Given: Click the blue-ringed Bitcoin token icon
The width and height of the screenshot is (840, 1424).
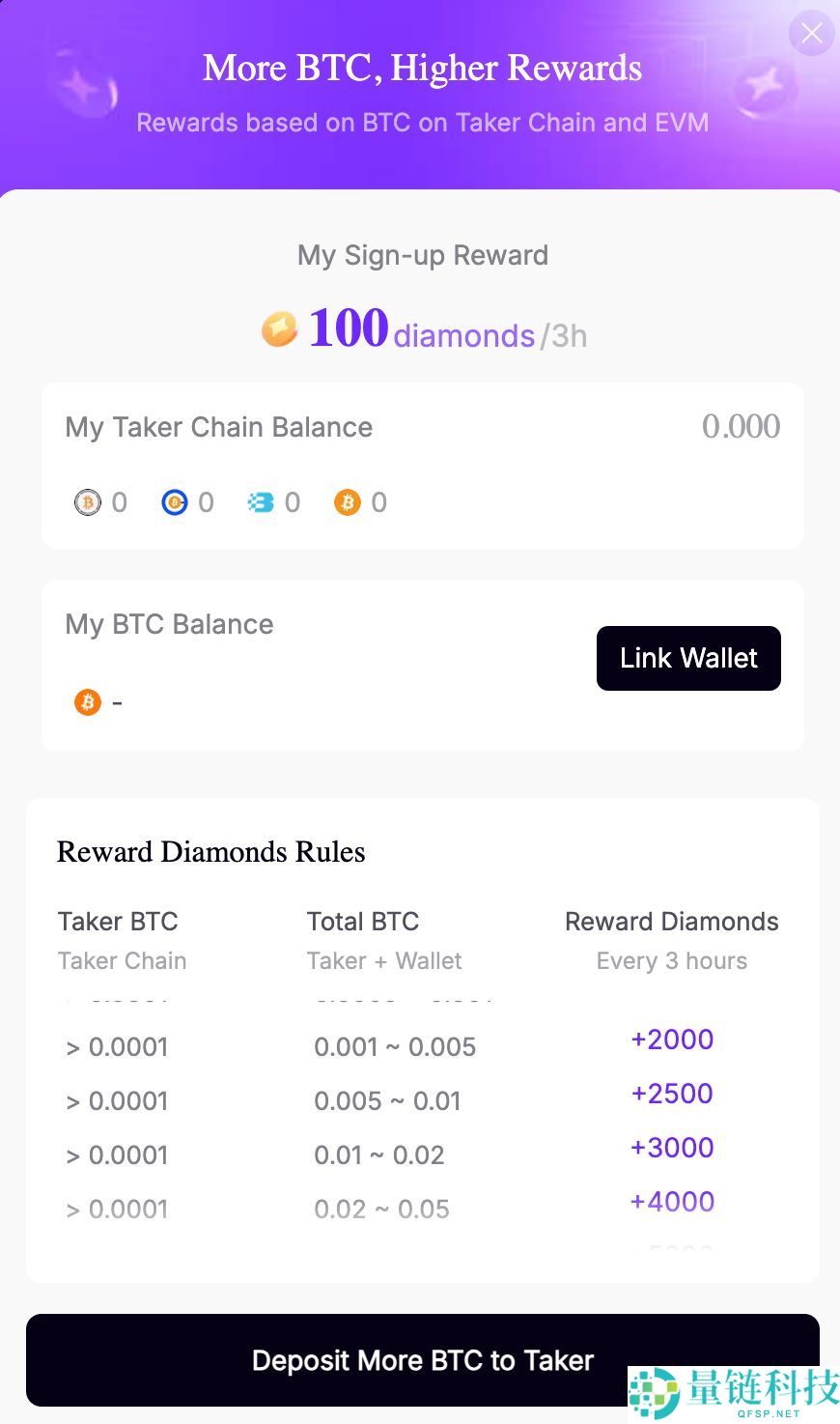Looking at the screenshot, I should (x=174, y=502).
